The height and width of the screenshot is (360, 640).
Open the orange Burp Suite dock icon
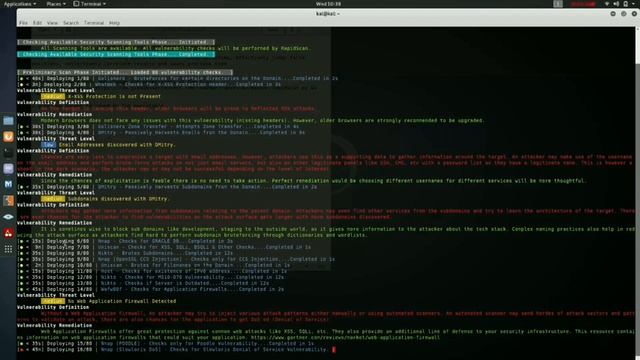(8, 200)
